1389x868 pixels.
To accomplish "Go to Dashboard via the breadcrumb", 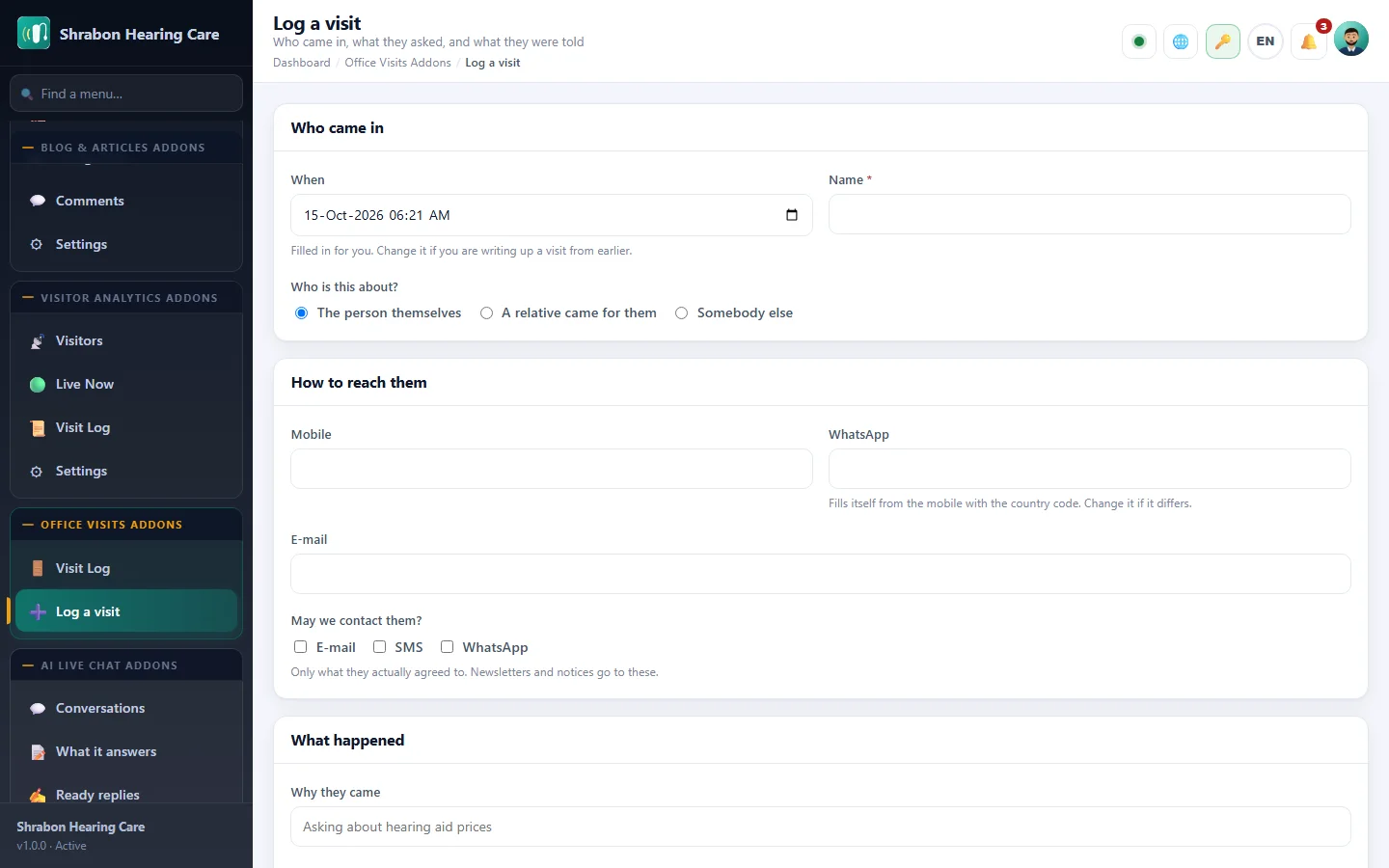I will pos(302,63).
